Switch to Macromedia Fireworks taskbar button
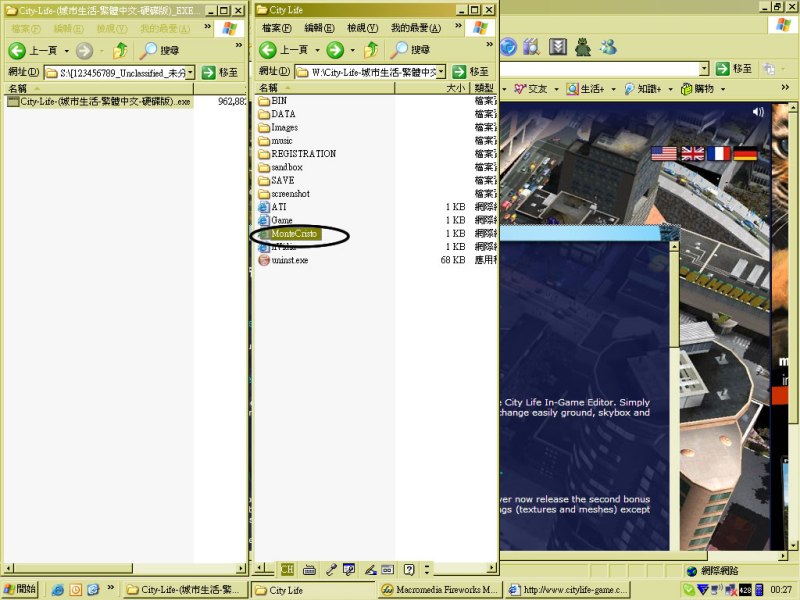 click(440, 590)
